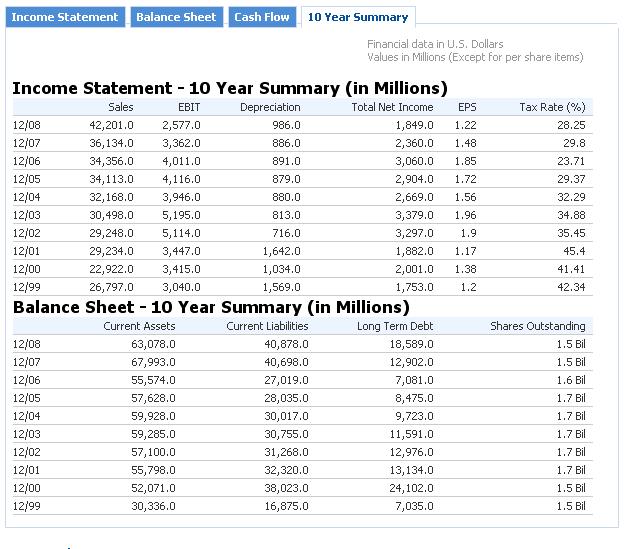Click the Shares Outstanding column header
The image size is (630, 549).
pyautogui.click(x=538, y=326)
